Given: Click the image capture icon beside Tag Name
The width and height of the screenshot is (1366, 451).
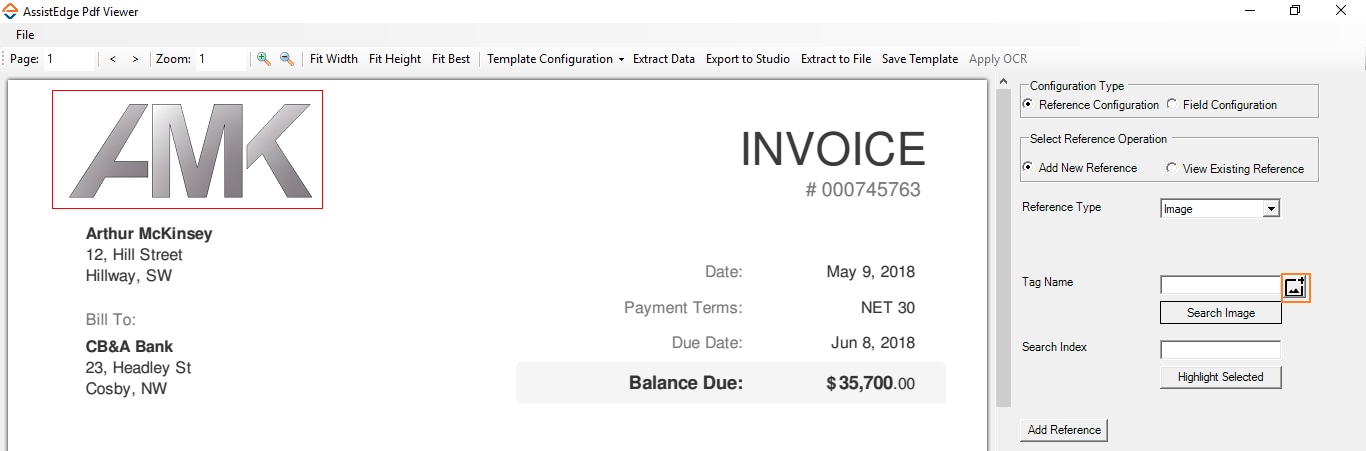Looking at the screenshot, I should 1295,287.
